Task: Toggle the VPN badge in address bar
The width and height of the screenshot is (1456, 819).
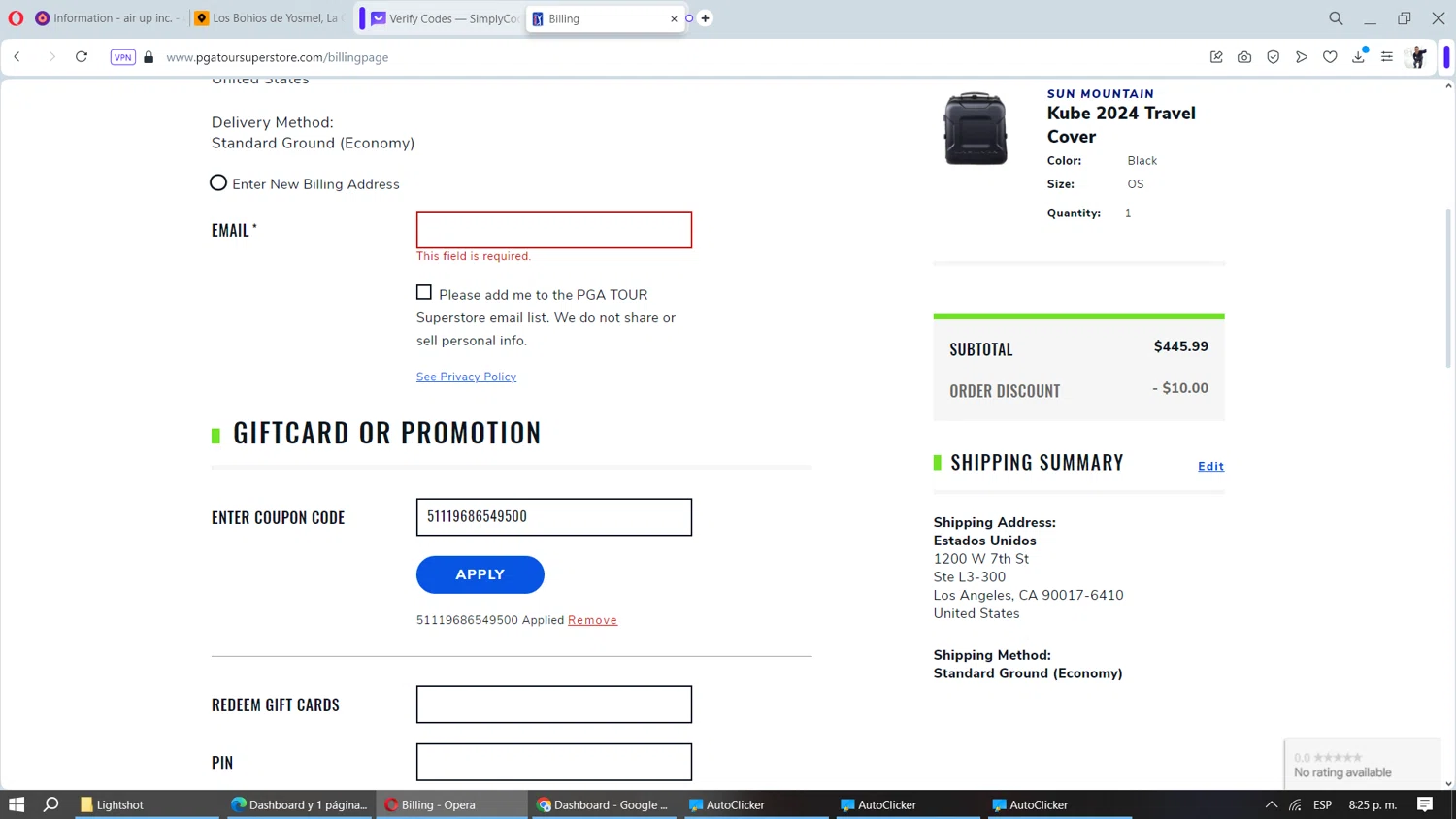Action: click(x=123, y=57)
